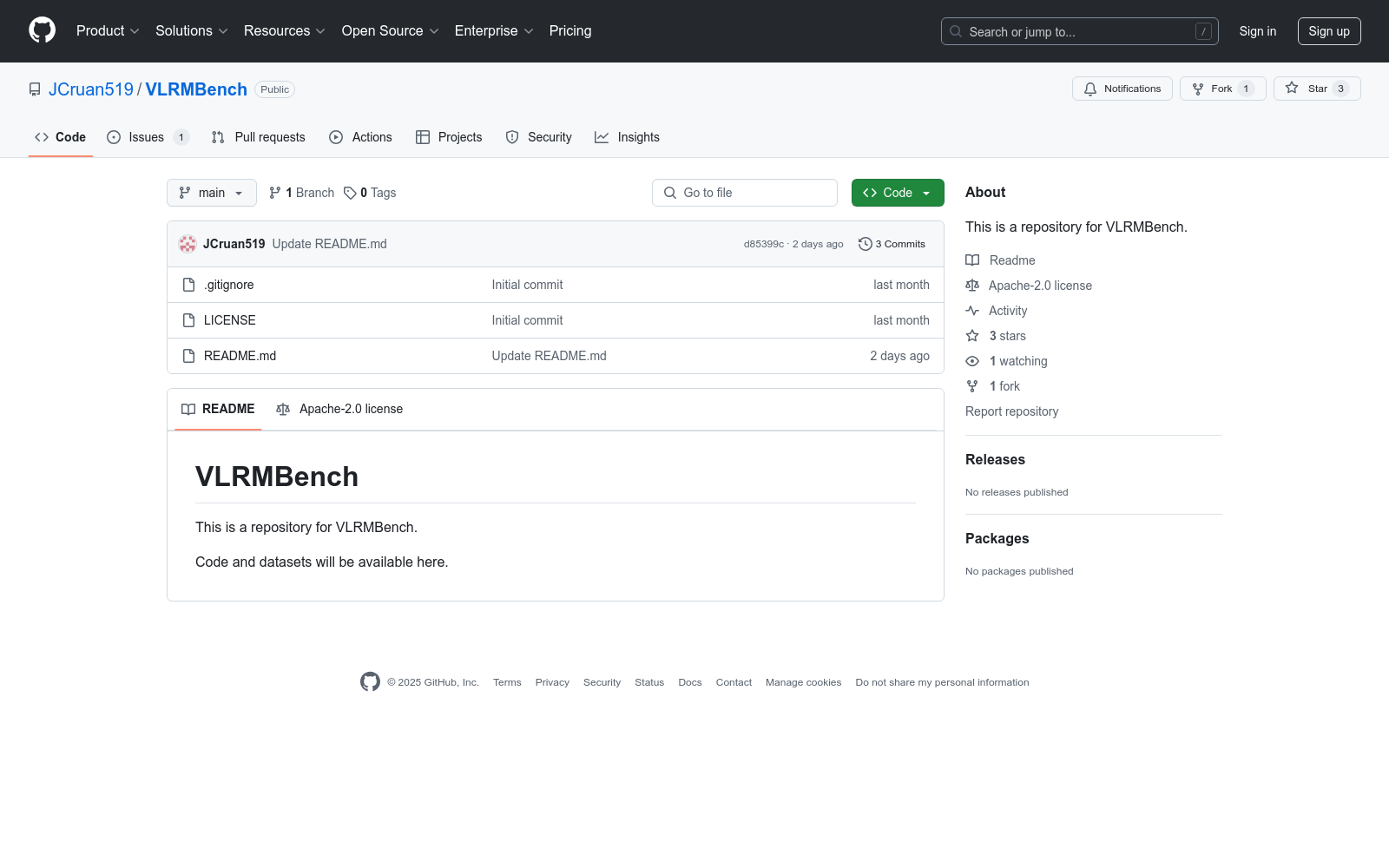Screen dimensions: 1389x868
Task: Focus the Search or jump to field
Action: coord(1079,31)
